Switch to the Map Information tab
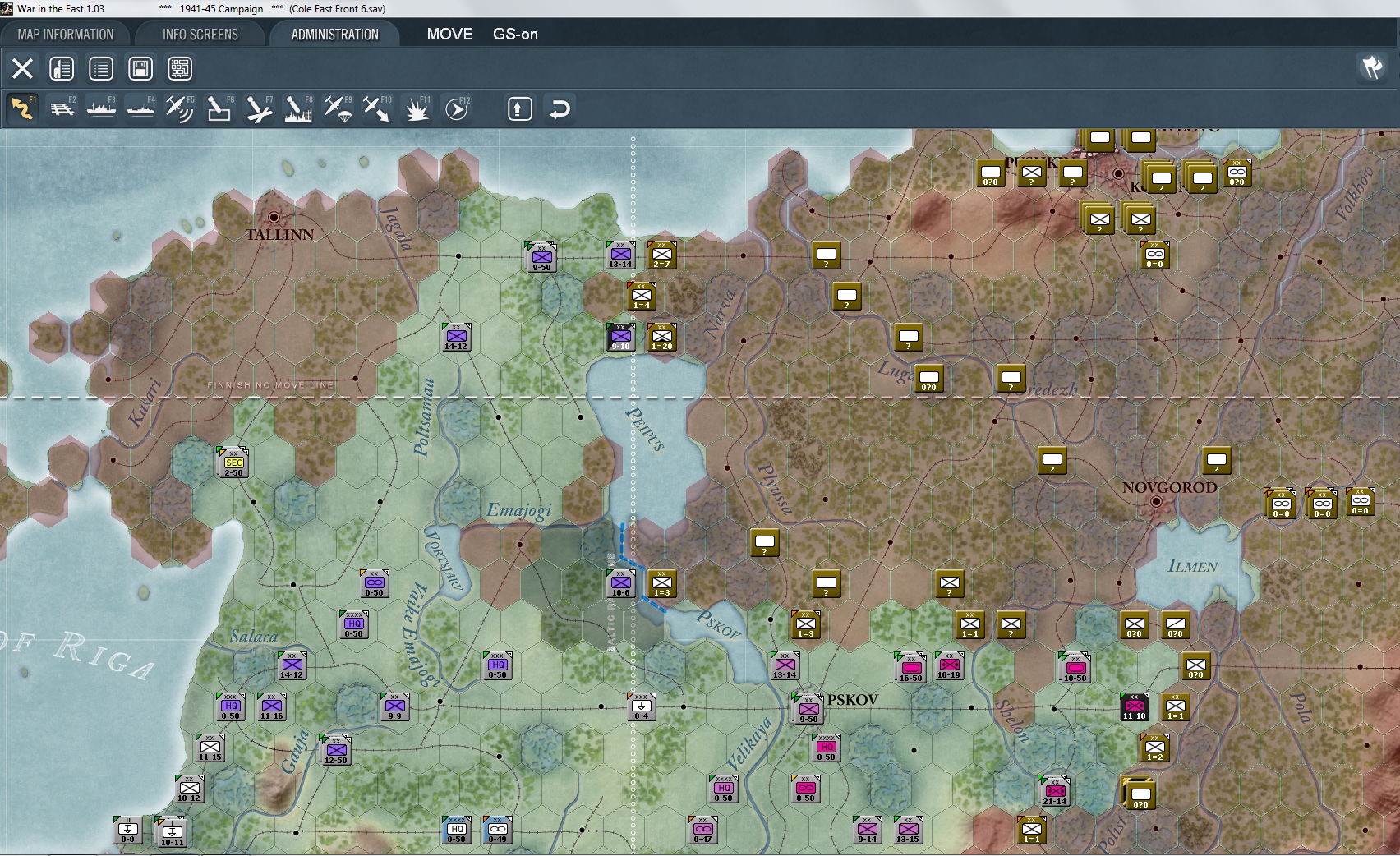The image size is (1400, 856). tap(66, 35)
